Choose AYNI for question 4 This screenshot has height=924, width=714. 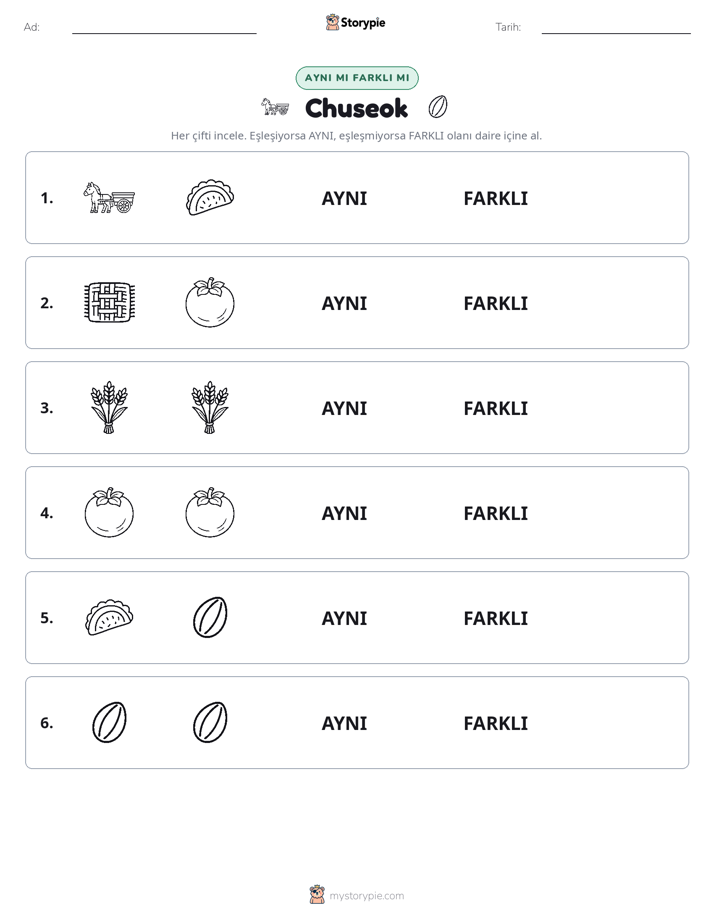[x=344, y=513]
